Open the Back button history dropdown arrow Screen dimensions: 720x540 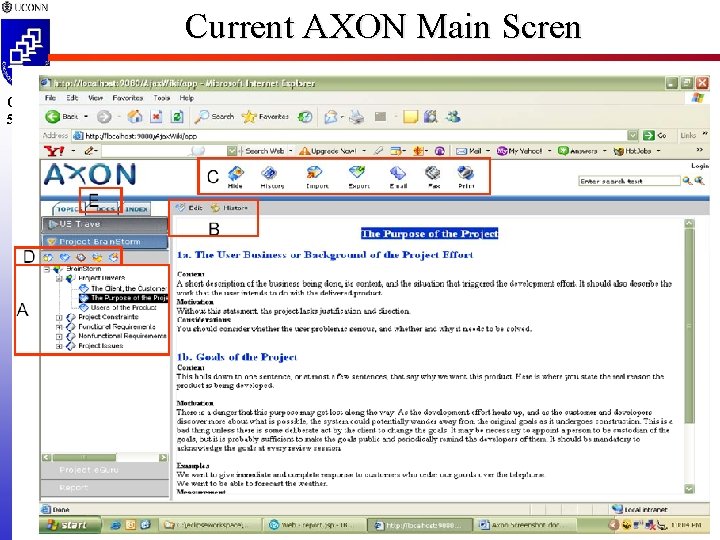pyautogui.click(x=86, y=117)
